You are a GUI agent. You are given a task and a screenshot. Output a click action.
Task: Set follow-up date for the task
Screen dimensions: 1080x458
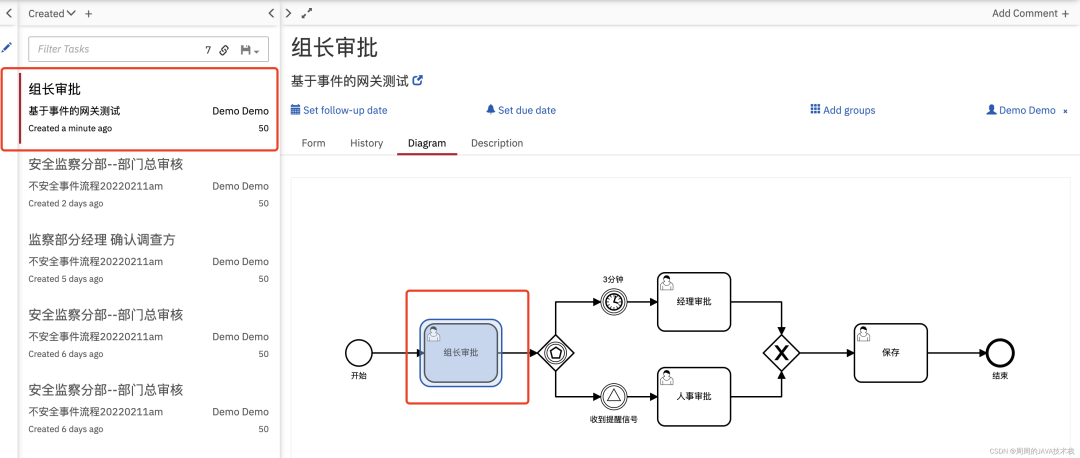pos(339,110)
